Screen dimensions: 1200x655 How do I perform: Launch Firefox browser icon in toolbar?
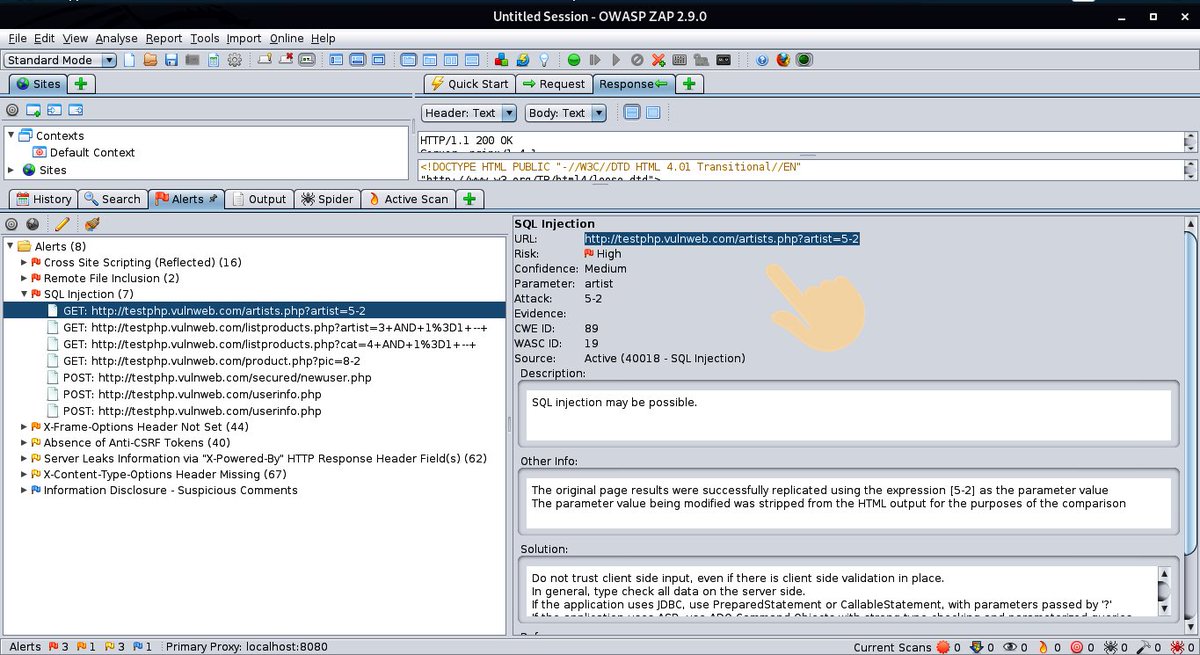783,60
